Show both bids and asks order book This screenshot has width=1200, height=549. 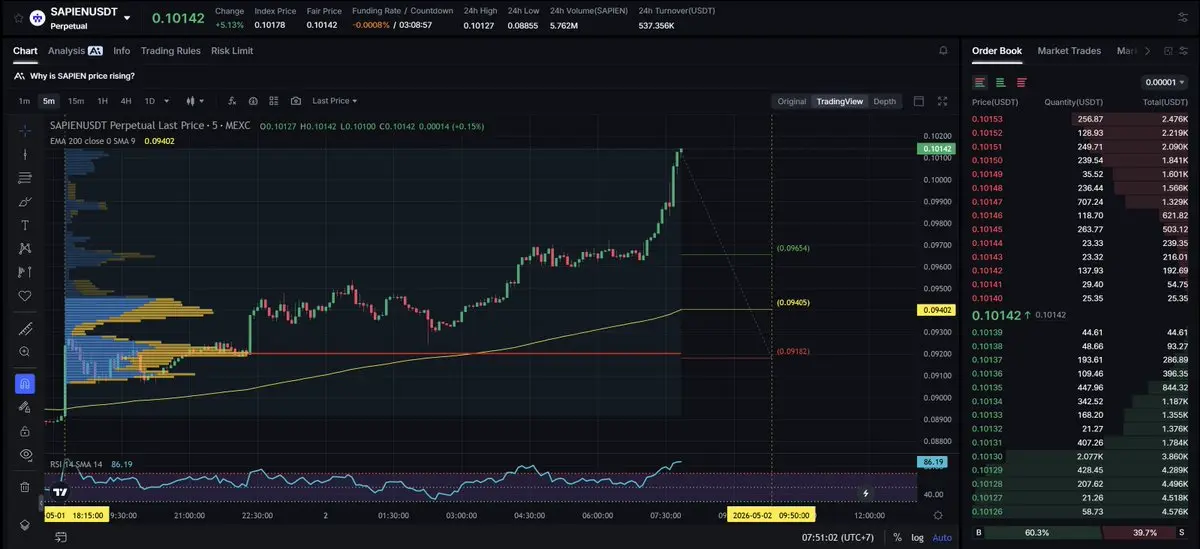[x=979, y=82]
